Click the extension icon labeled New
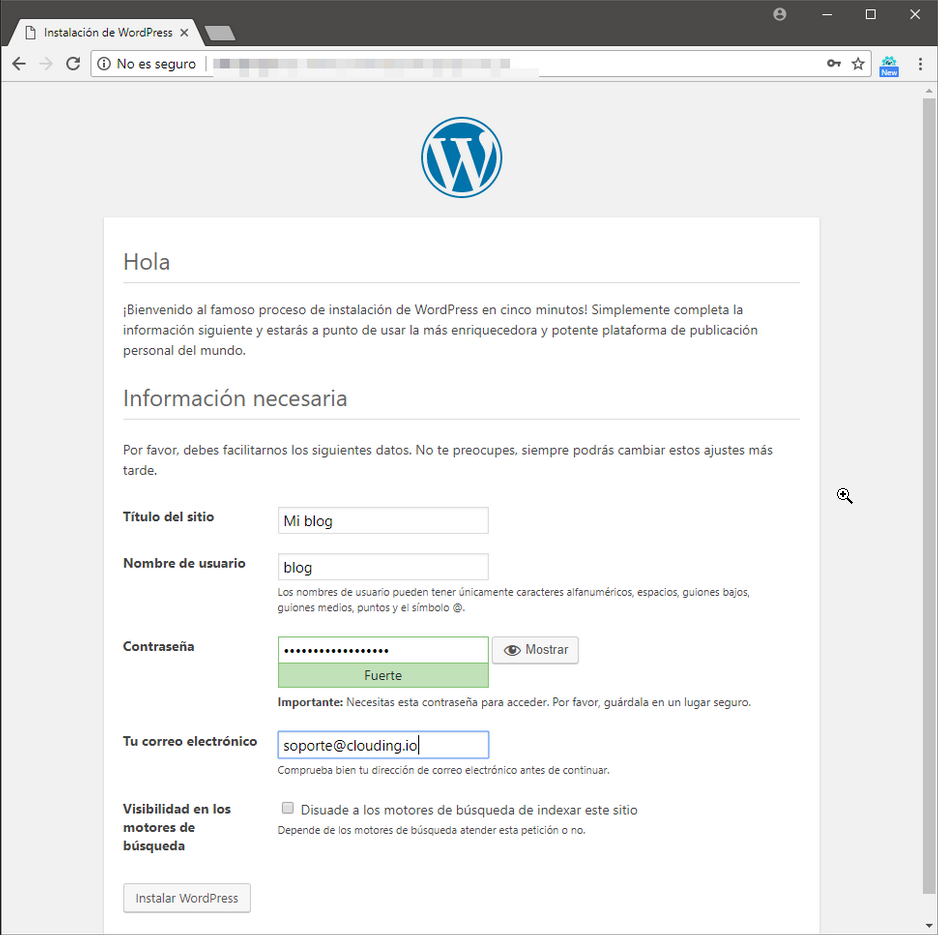This screenshot has width=938, height=935. (889, 66)
